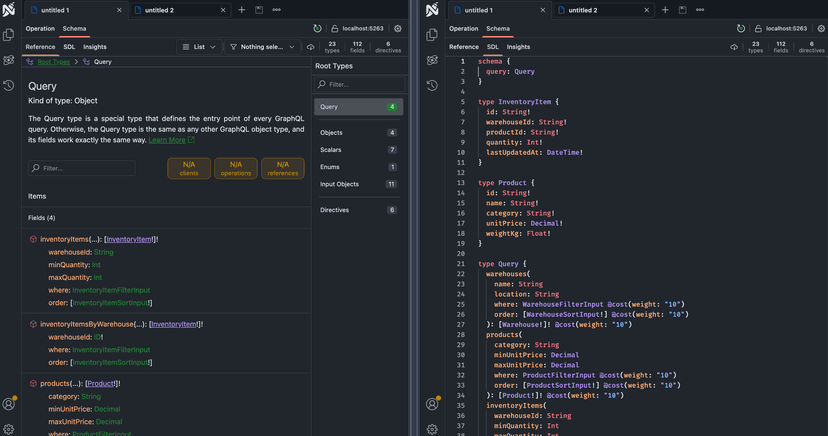Image resolution: width=828 pixels, height=436 pixels.
Task: Click save document icon in right window
Action: 683,10
